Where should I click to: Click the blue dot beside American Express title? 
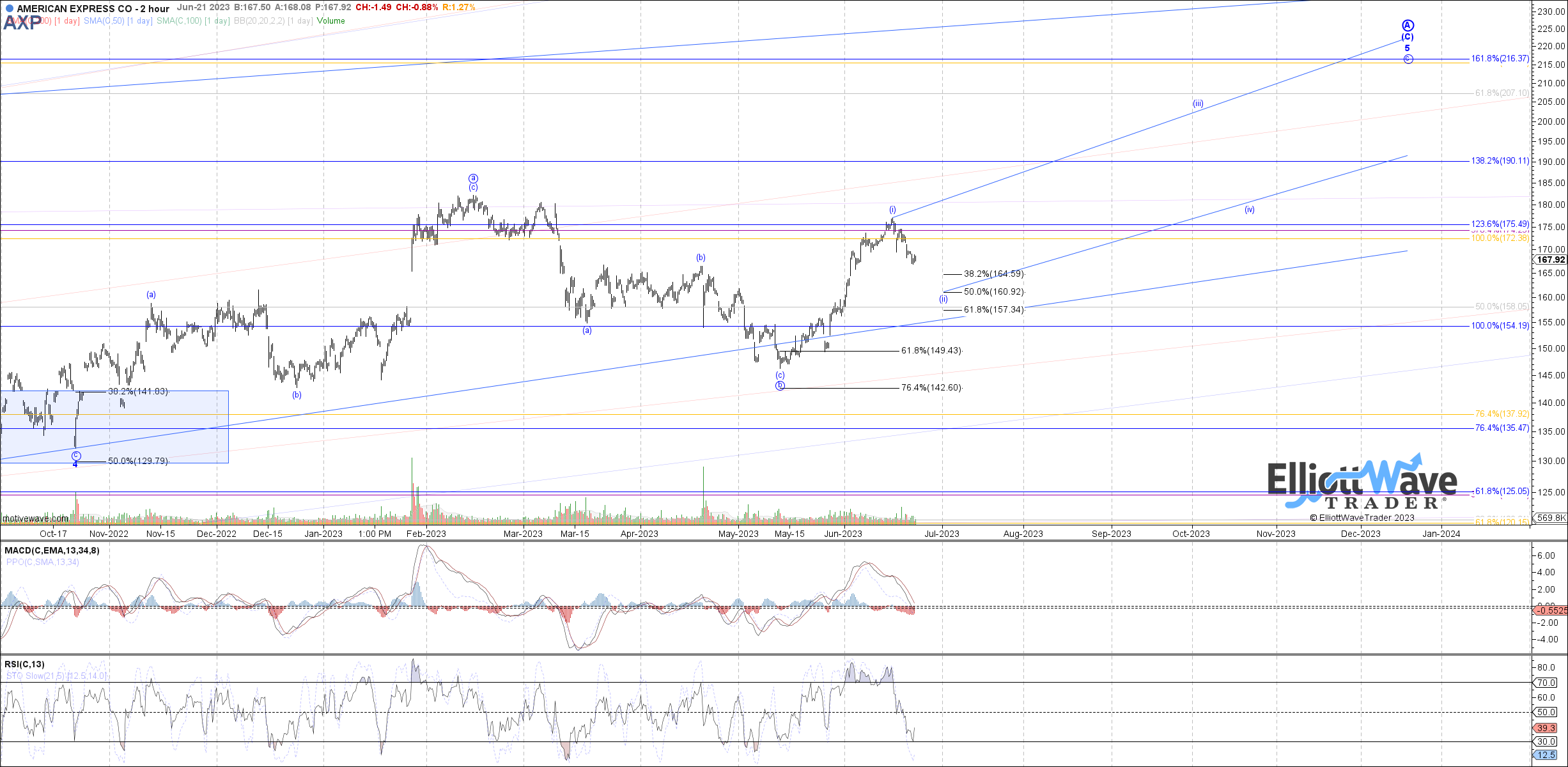pyautogui.click(x=9, y=8)
